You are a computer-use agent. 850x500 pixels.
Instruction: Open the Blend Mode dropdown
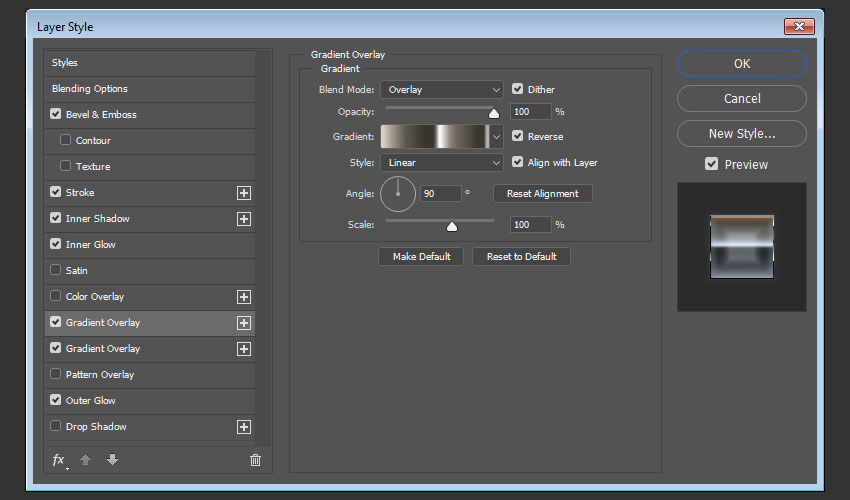(441, 90)
